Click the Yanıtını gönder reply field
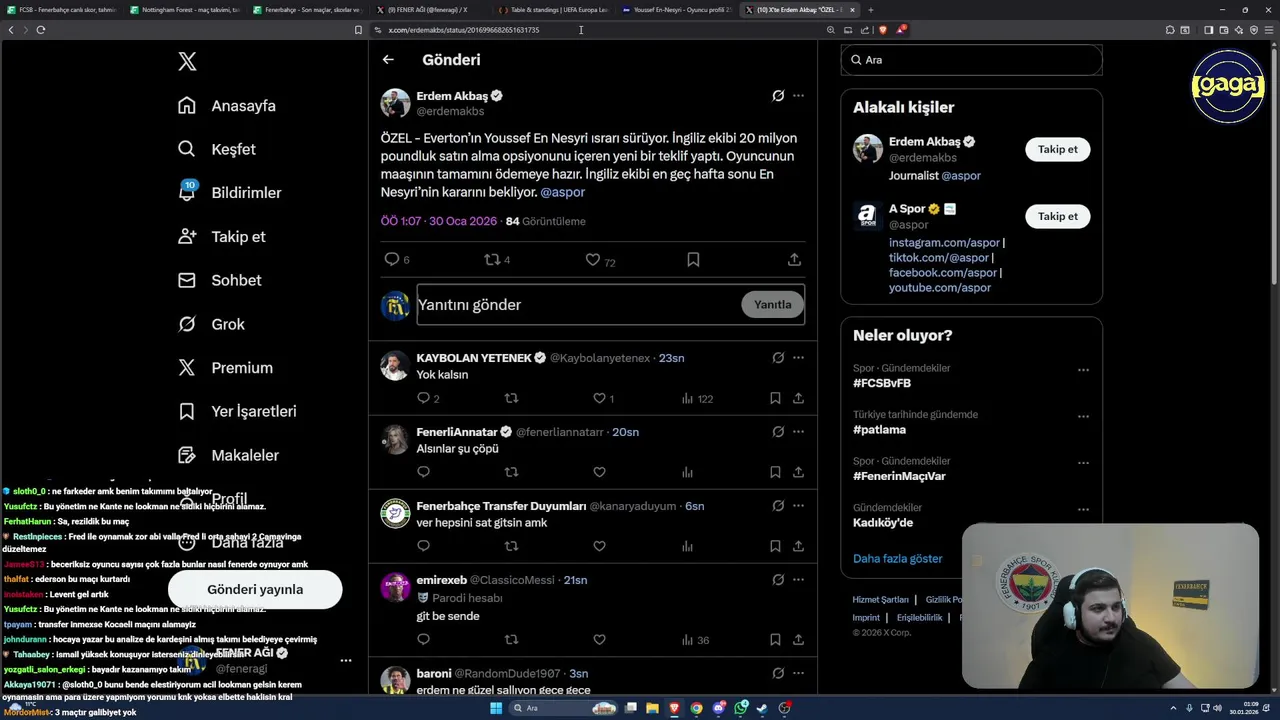1280x720 pixels. click(x=577, y=305)
